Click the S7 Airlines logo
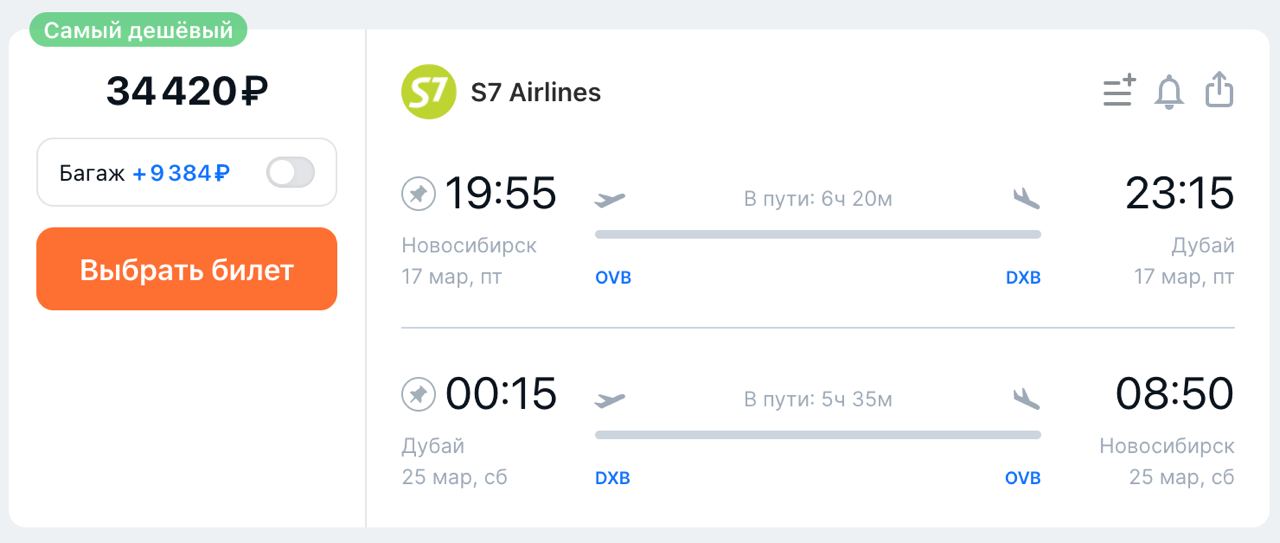This screenshot has width=1280, height=543. [428, 92]
